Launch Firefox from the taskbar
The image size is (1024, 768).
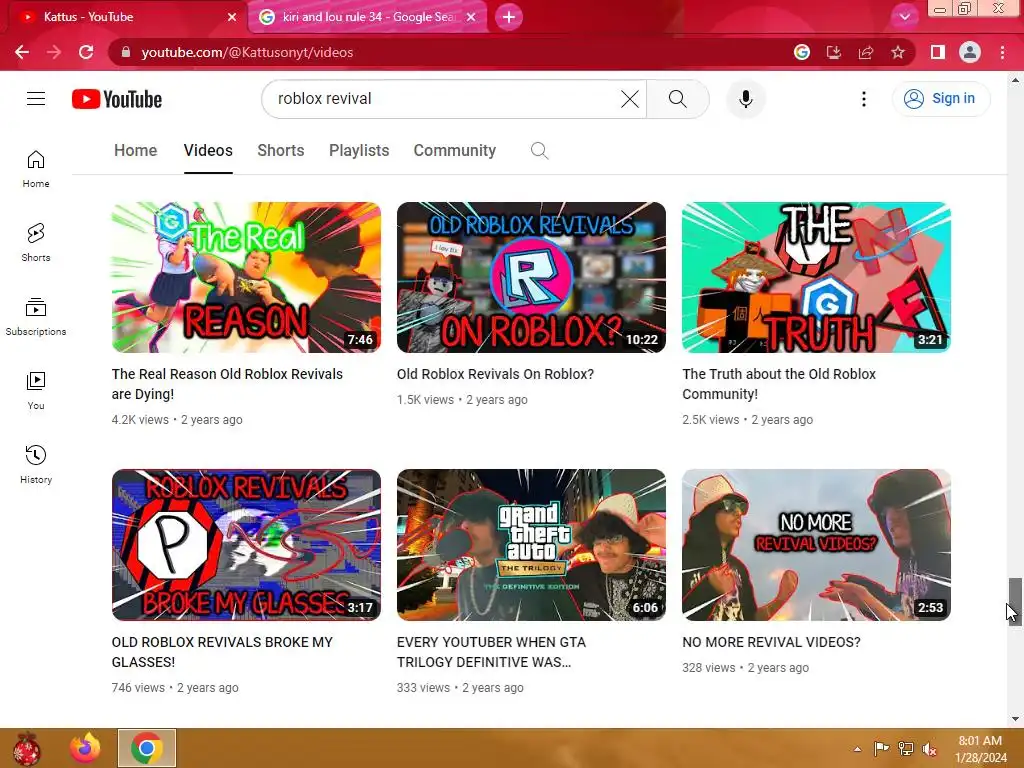[x=86, y=748]
